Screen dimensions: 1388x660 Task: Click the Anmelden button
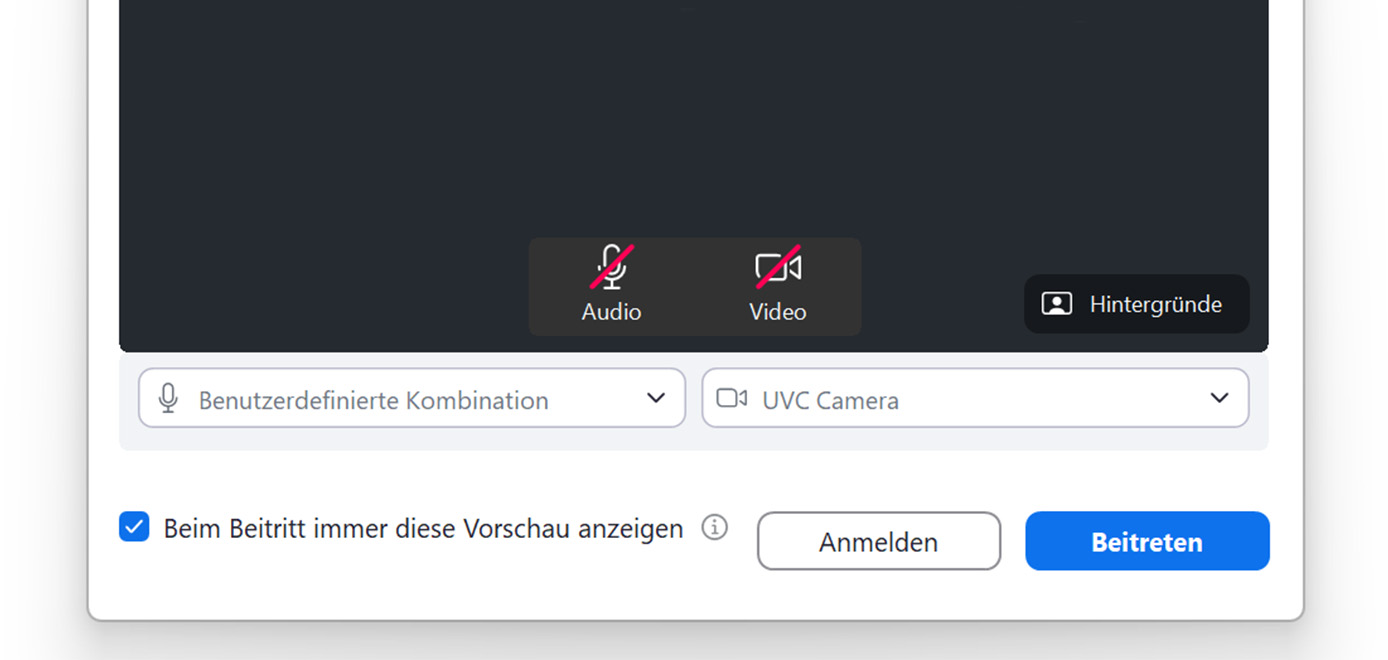tap(878, 542)
